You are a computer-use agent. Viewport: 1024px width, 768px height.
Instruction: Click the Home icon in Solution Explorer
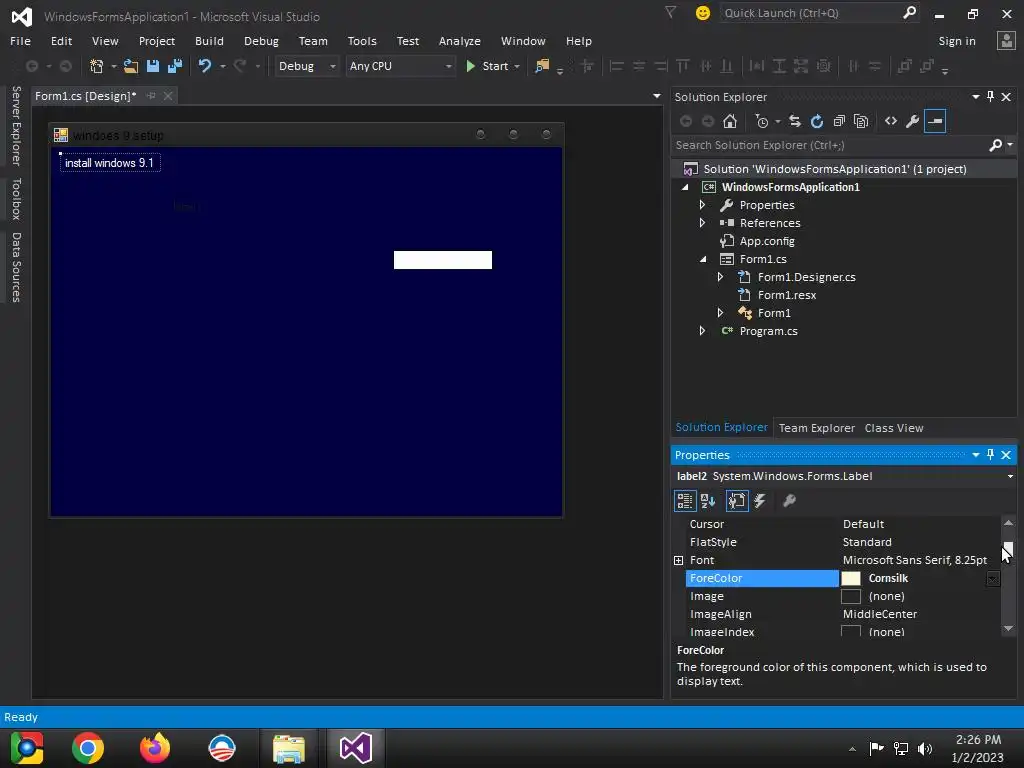(x=730, y=121)
